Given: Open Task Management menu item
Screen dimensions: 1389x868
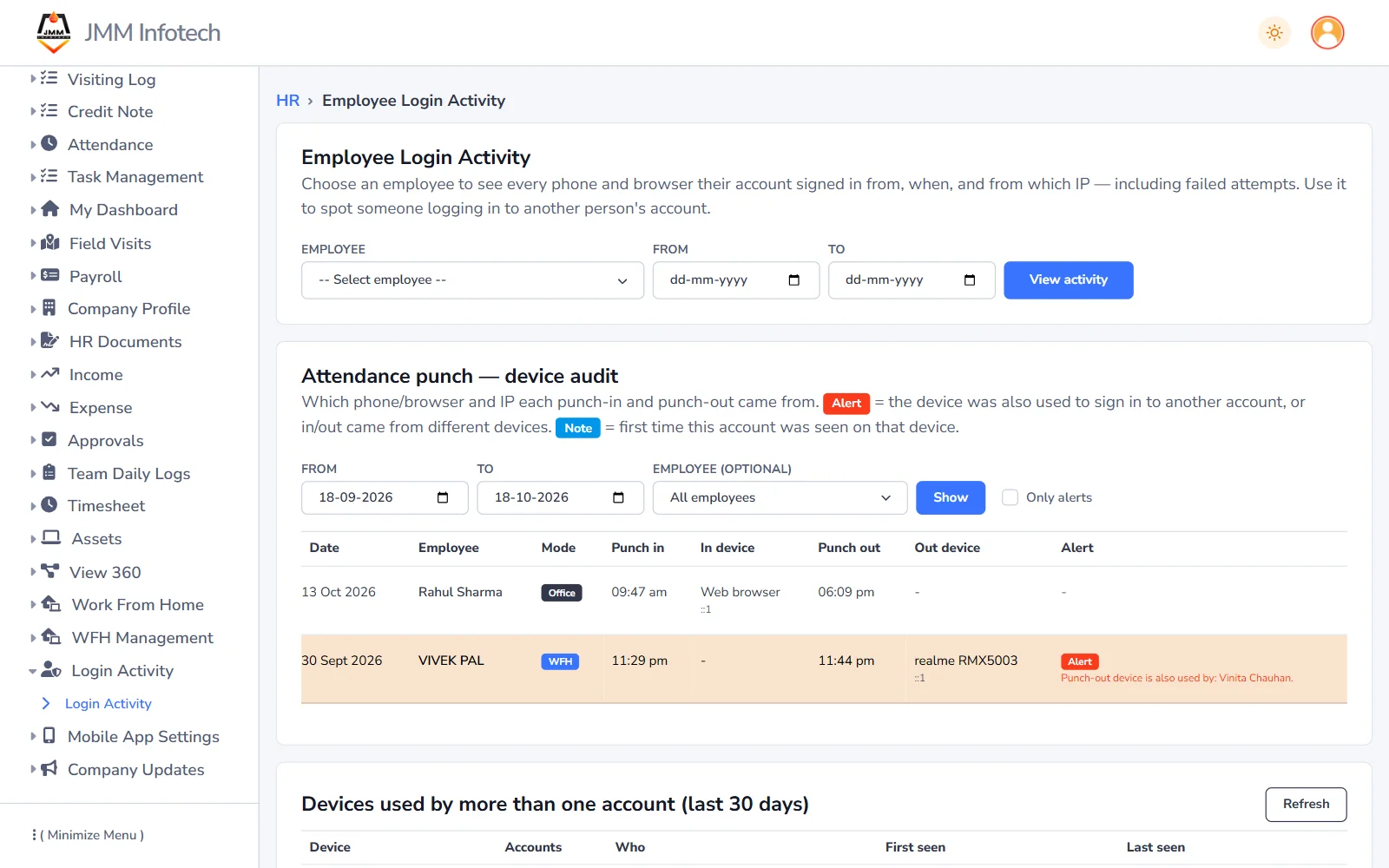Looking at the screenshot, I should 135,176.
